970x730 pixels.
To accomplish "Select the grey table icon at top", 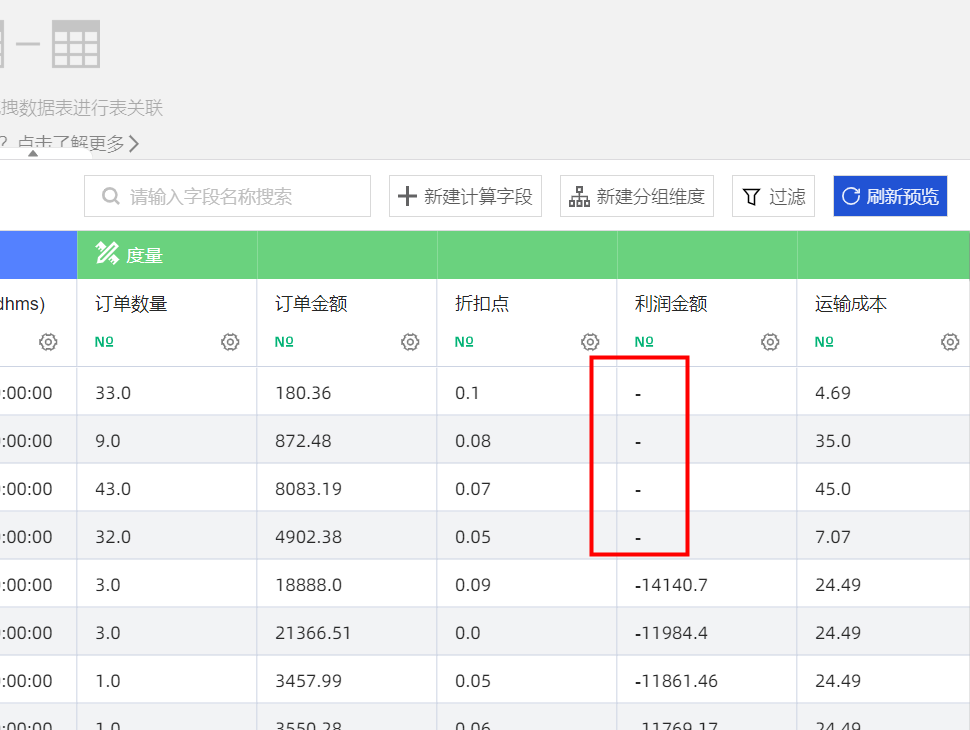I will 76,44.
